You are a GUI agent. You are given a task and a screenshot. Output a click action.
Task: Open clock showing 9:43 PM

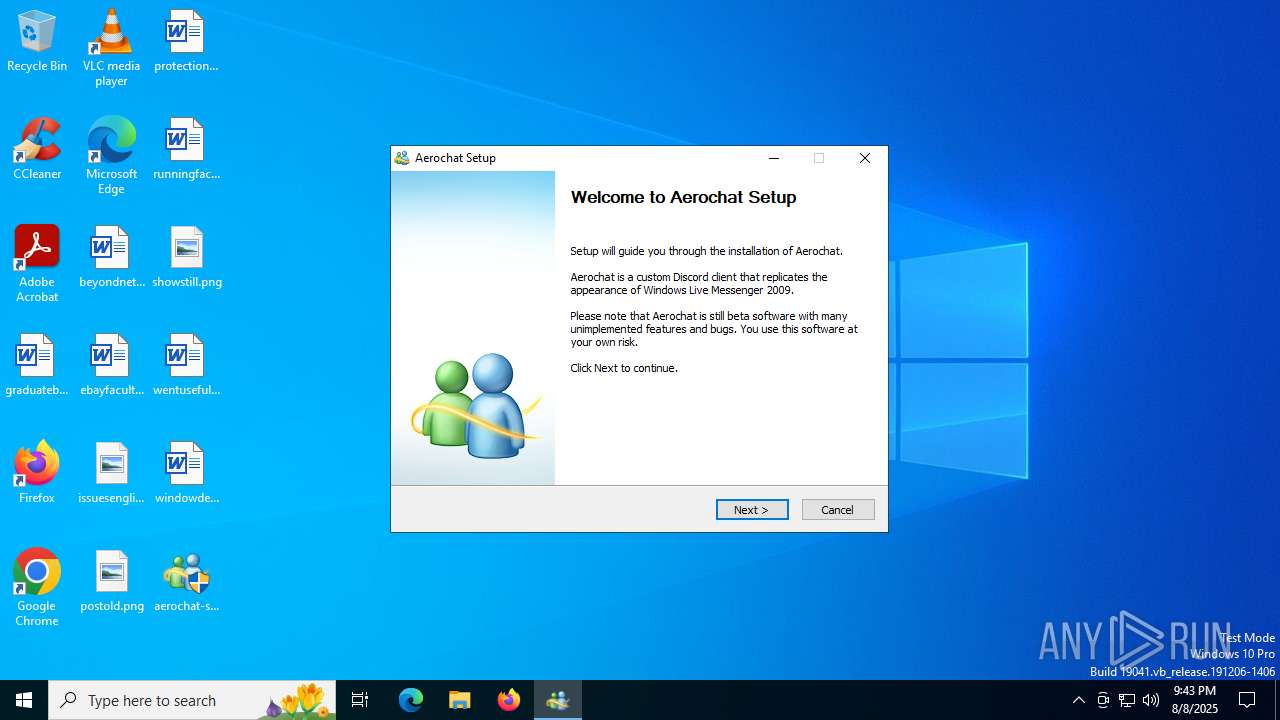1194,700
